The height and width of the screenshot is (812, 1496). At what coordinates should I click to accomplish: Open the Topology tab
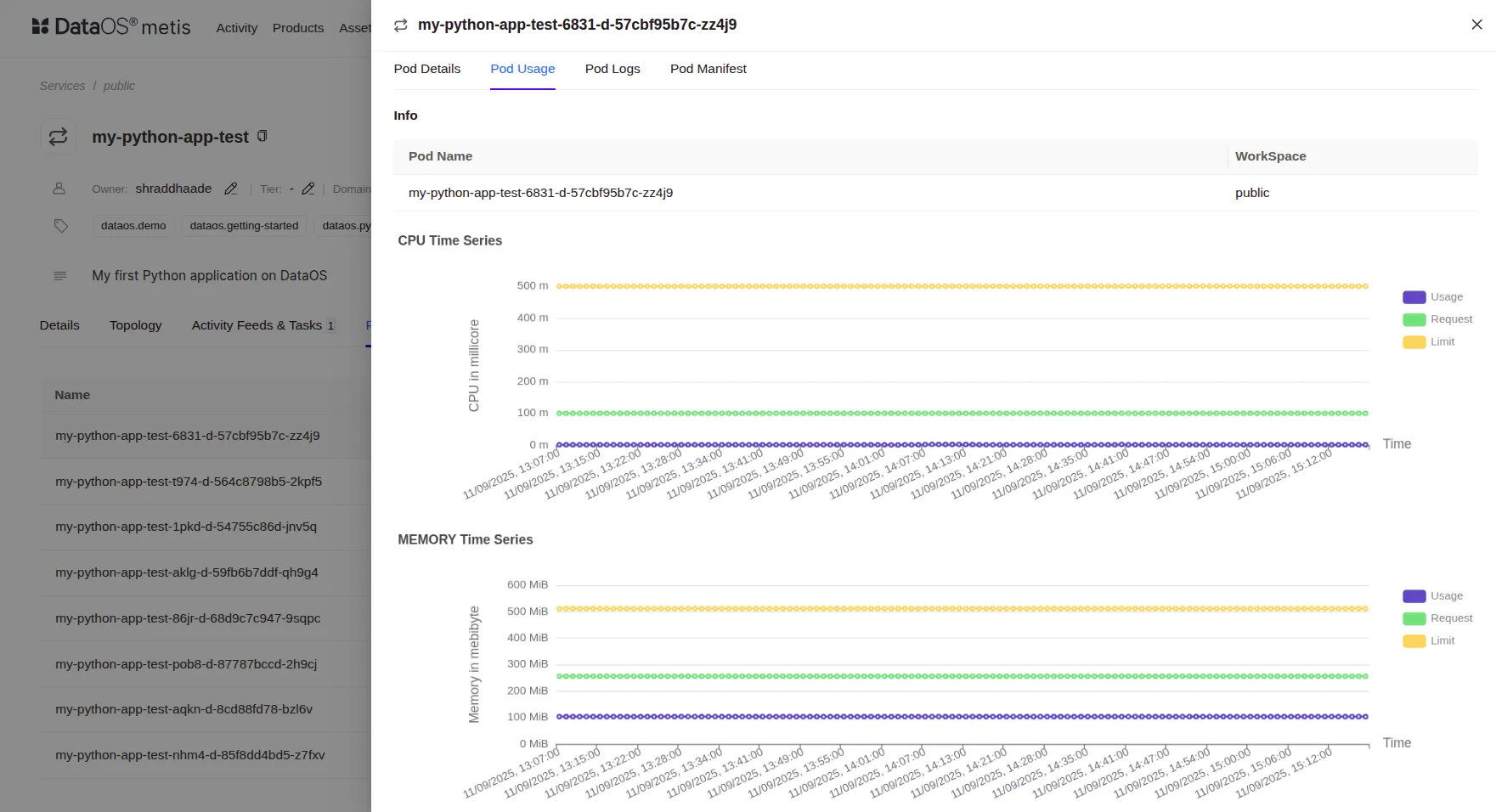[136, 325]
